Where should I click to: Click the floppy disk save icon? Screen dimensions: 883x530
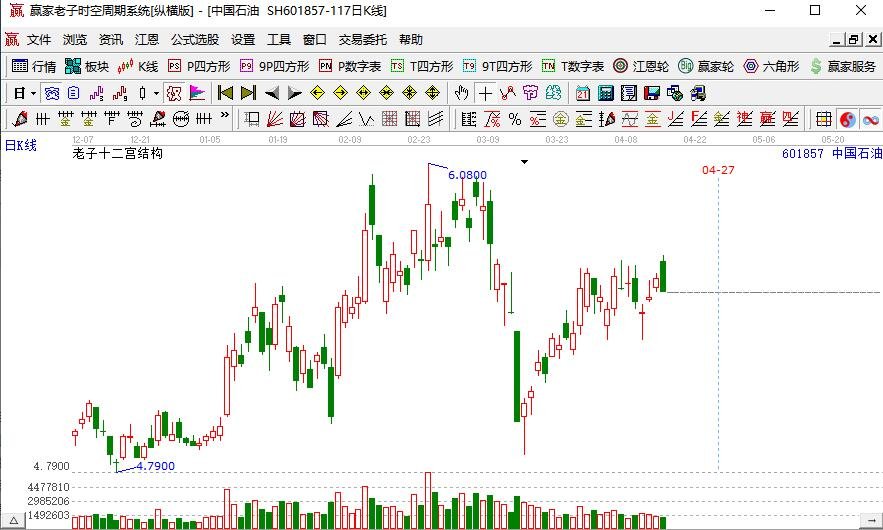652,93
